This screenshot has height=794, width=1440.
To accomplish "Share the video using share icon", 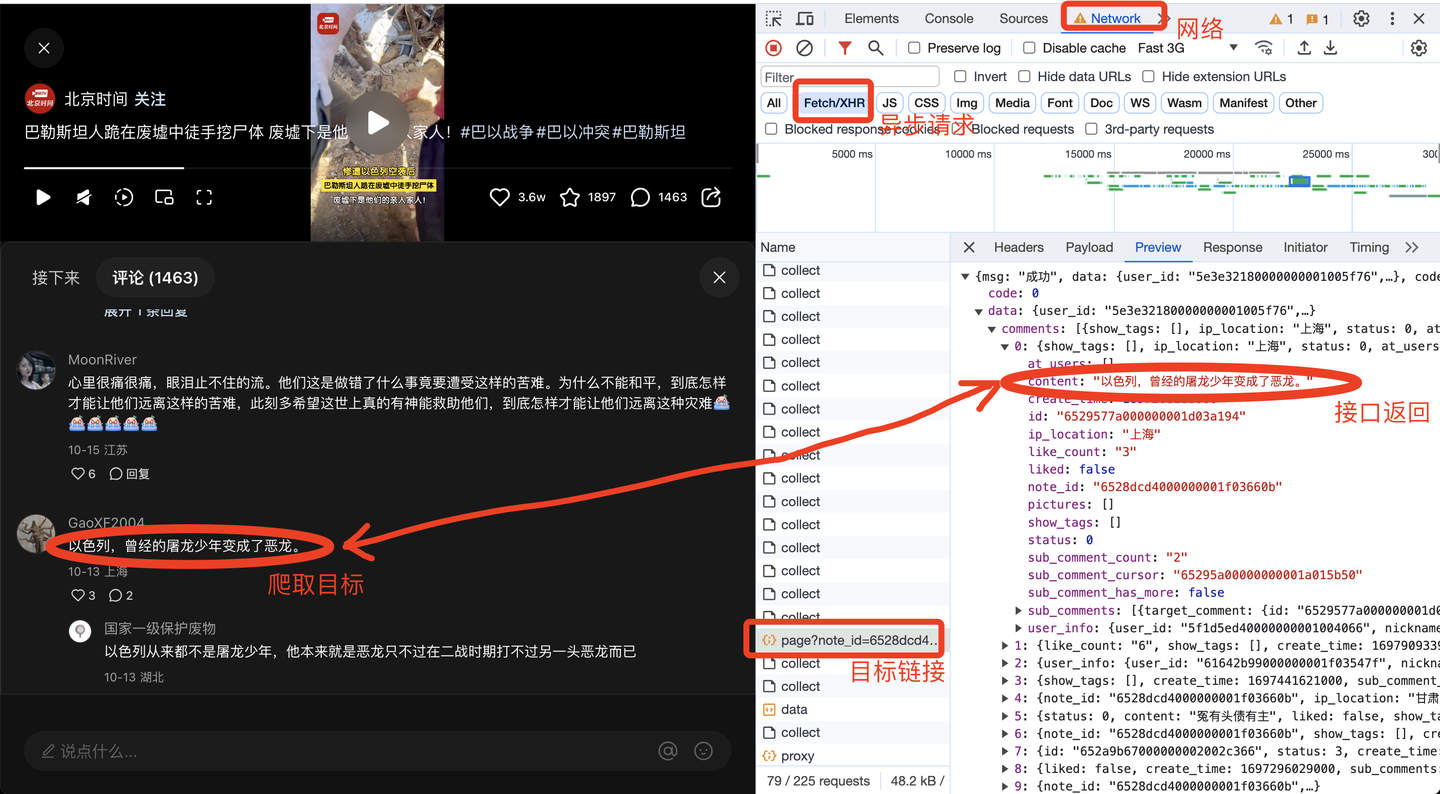I will tap(711, 198).
